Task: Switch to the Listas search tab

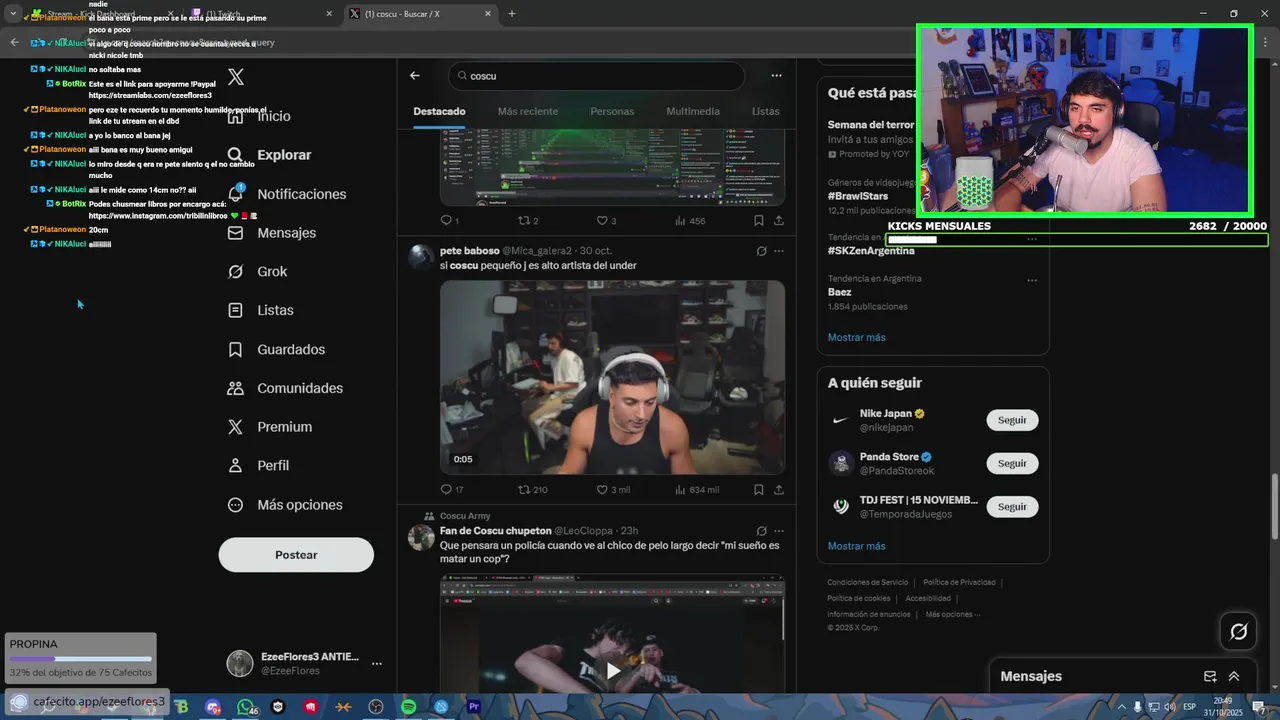Action: tap(765, 111)
